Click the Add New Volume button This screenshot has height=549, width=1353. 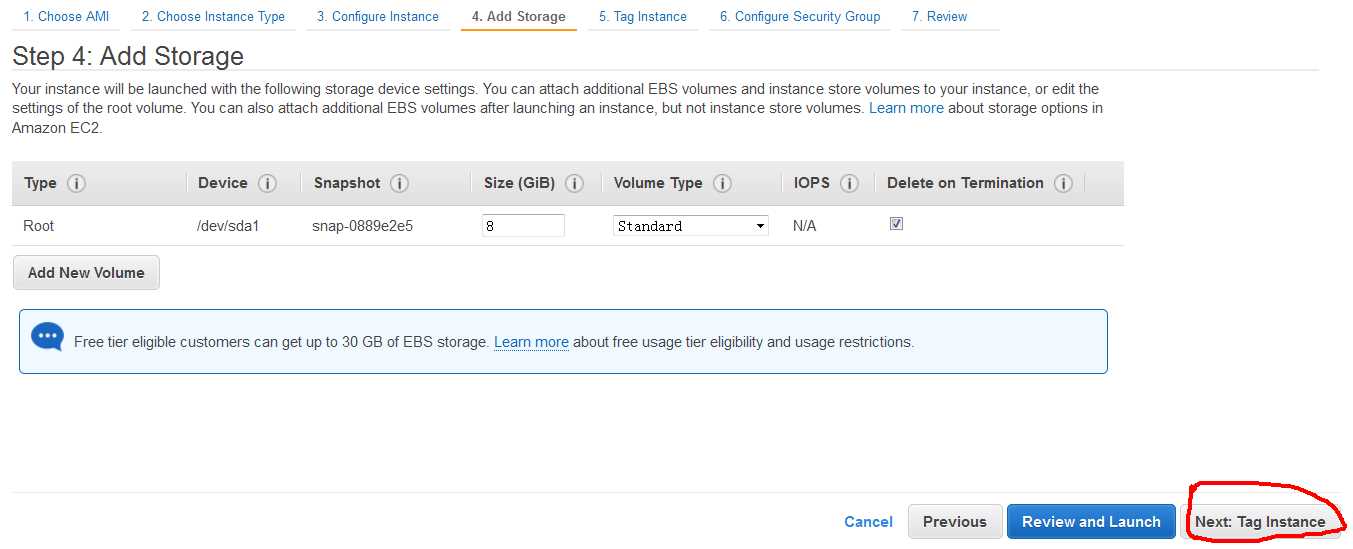[x=86, y=273]
